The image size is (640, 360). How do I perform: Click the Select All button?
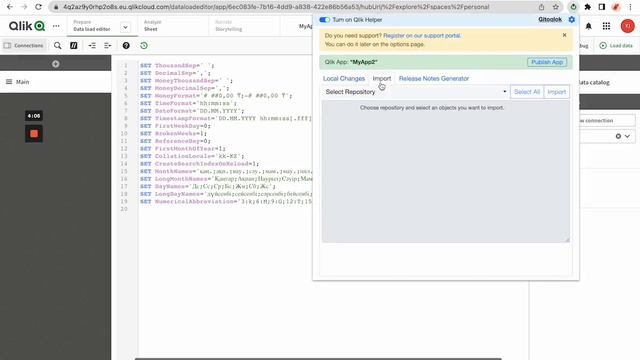[x=527, y=92]
